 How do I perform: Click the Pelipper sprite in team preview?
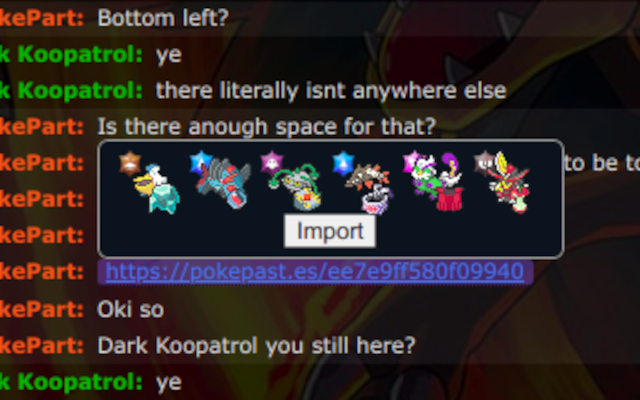tap(148, 180)
